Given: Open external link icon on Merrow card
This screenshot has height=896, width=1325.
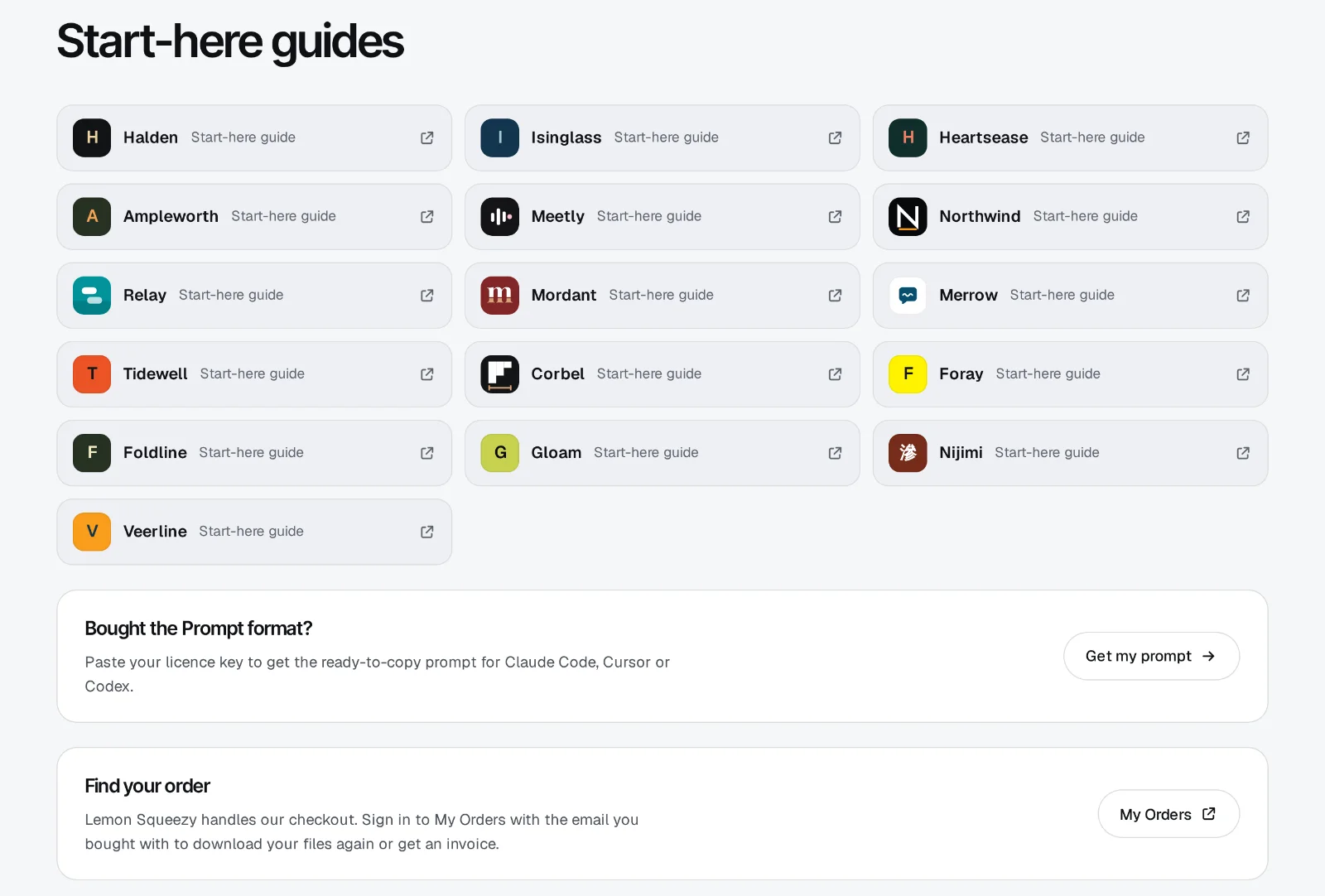Looking at the screenshot, I should (1243, 295).
